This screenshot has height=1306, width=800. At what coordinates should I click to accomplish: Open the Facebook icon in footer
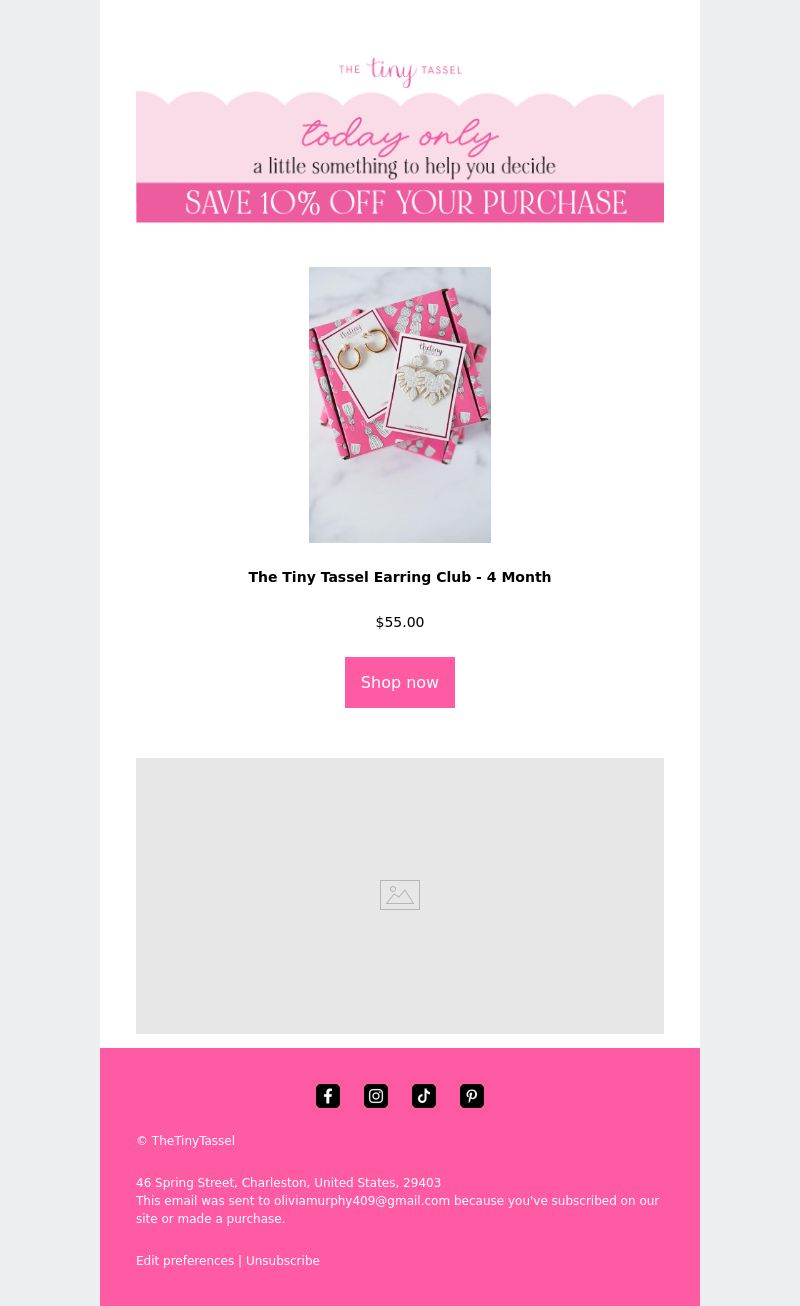[x=328, y=1096]
